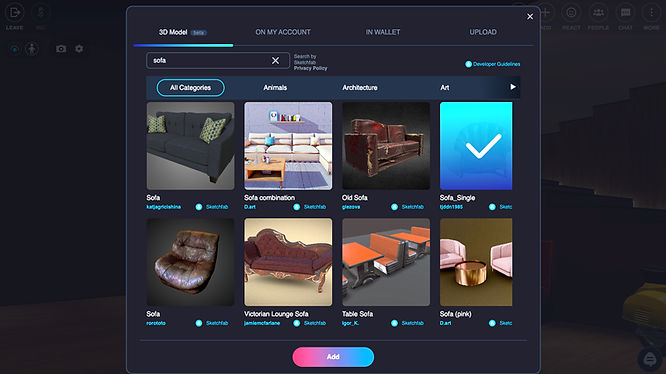
Task: Click Sketchfab icon under katjagricishina's Sofa
Action: coord(199,207)
